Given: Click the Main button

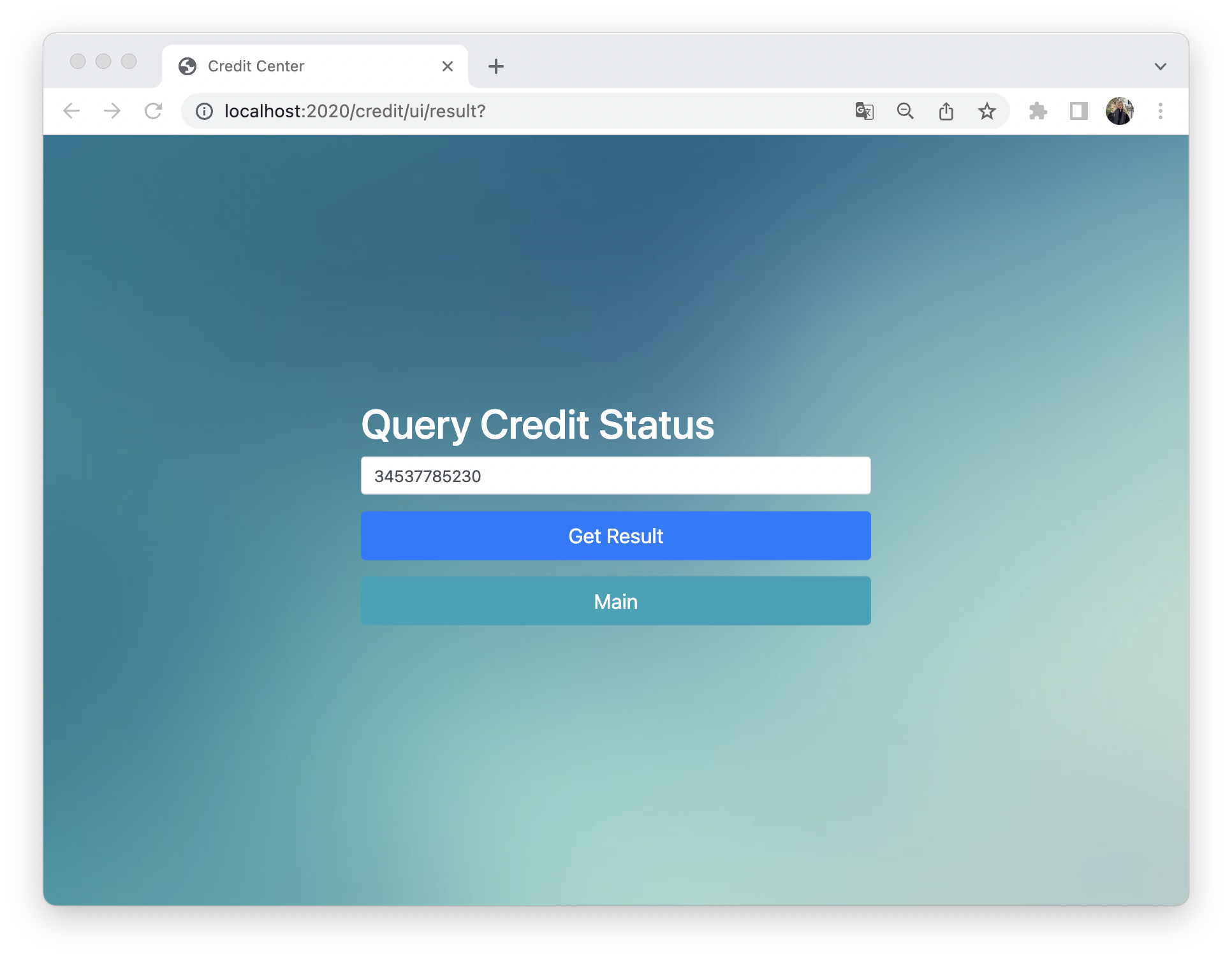Looking at the screenshot, I should (615, 601).
